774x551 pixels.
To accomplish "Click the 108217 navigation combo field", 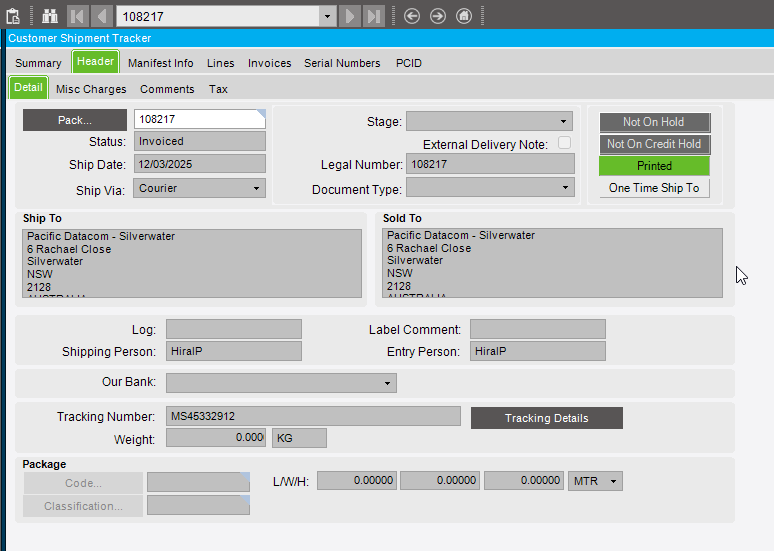I will 218,16.
